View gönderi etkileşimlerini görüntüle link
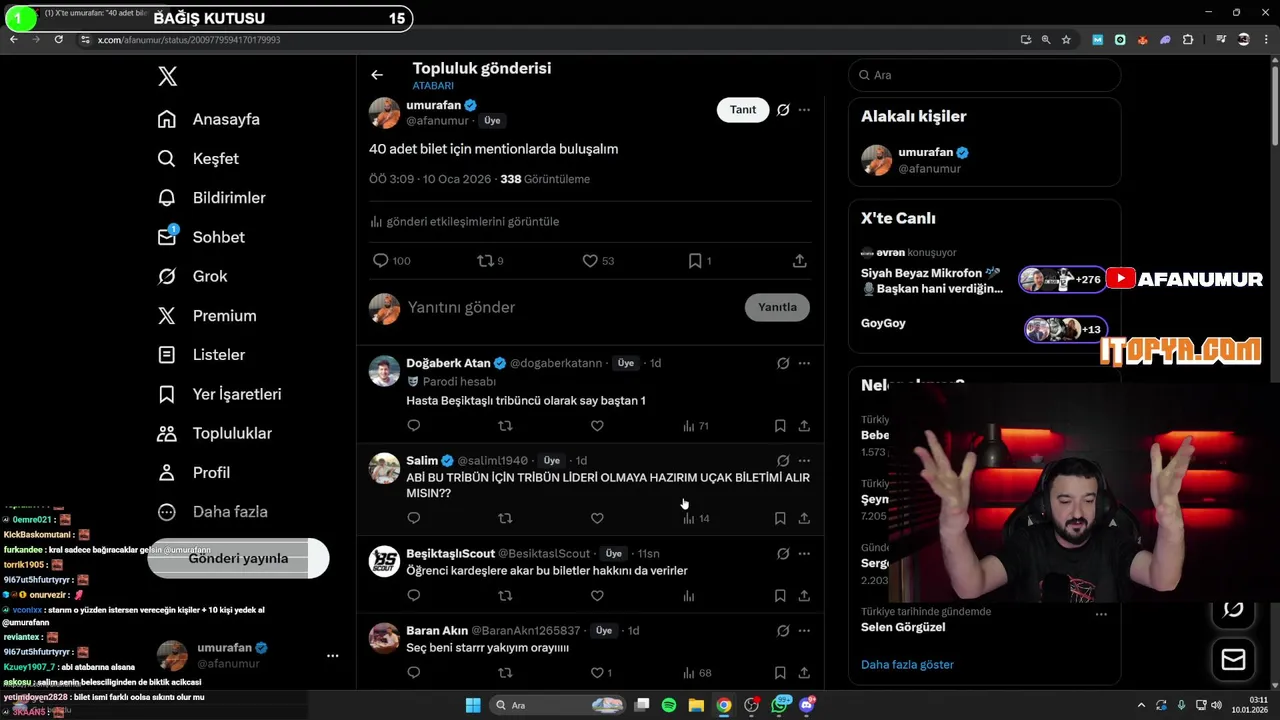Image resolution: width=1280 pixels, height=720 pixels. coord(464,222)
